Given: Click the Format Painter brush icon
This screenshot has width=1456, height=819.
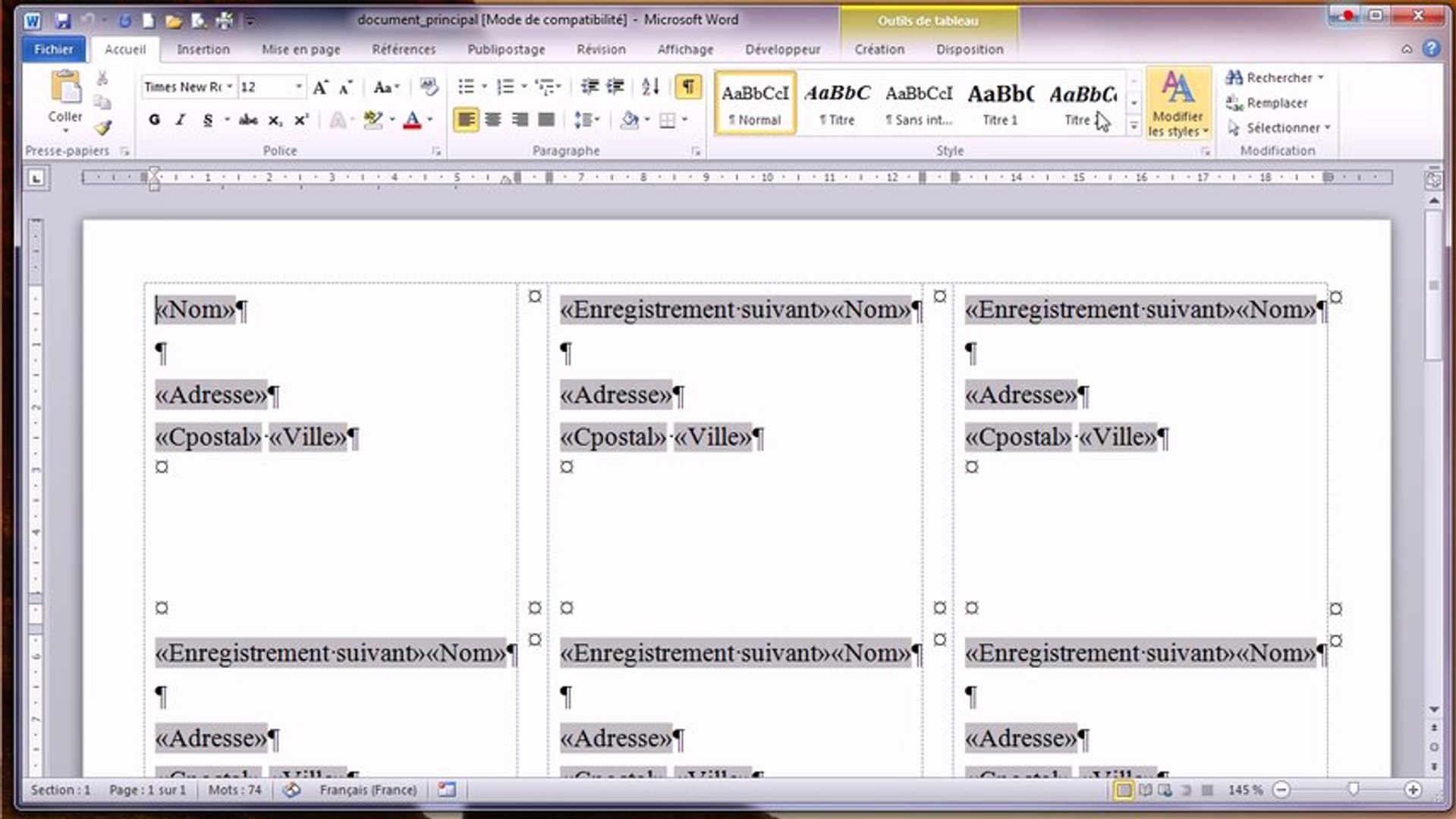Looking at the screenshot, I should point(102,127).
